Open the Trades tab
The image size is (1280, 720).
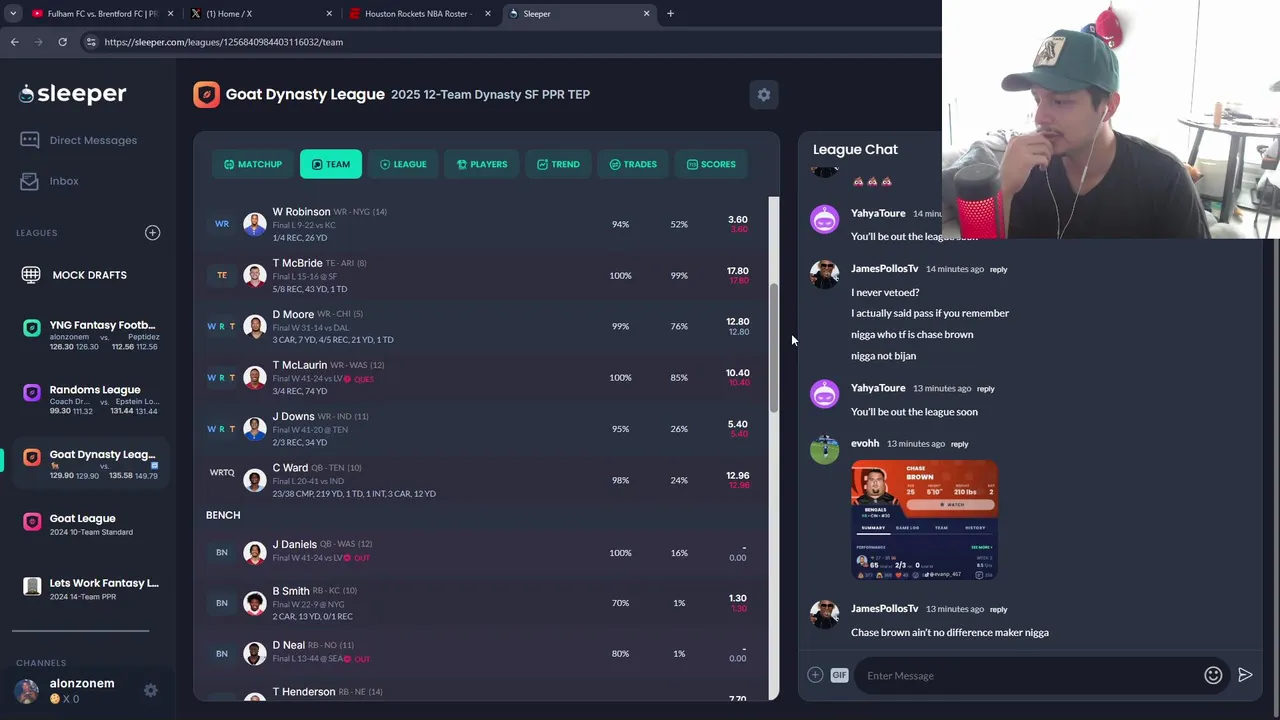pyautogui.click(x=633, y=164)
